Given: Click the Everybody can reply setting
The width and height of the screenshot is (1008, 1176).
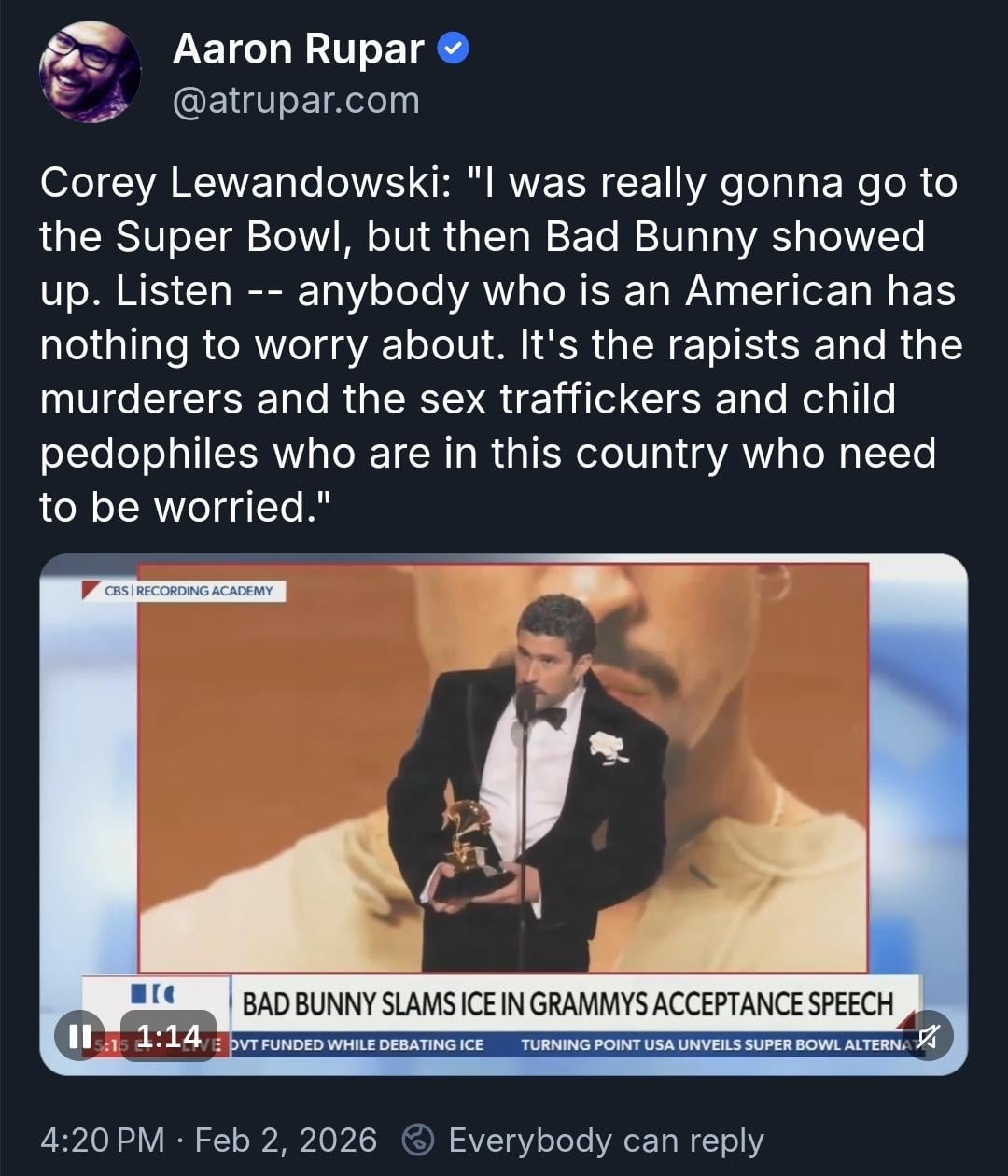Looking at the screenshot, I should click(606, 1140).
